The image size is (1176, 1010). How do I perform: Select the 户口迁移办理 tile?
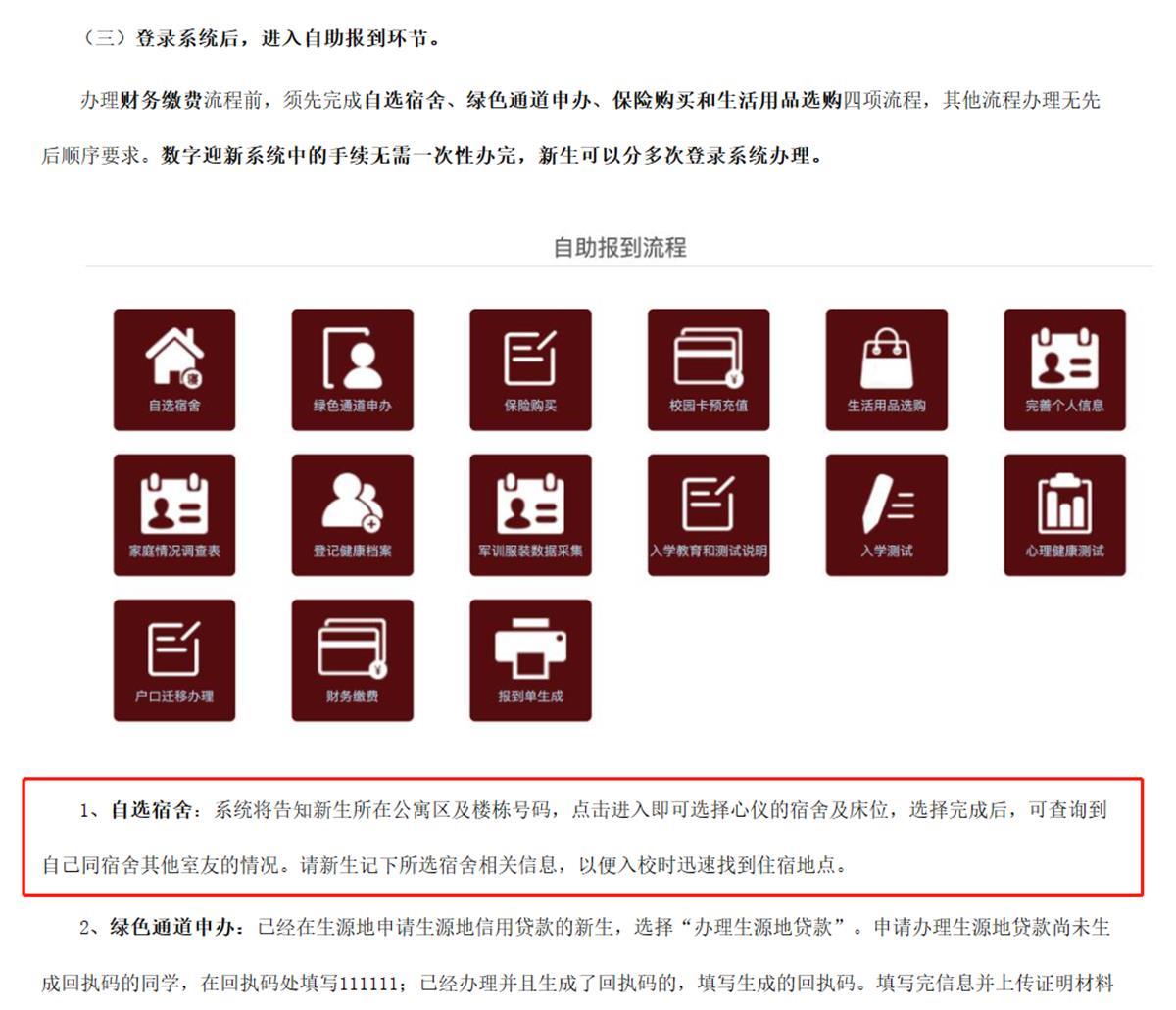174,659
